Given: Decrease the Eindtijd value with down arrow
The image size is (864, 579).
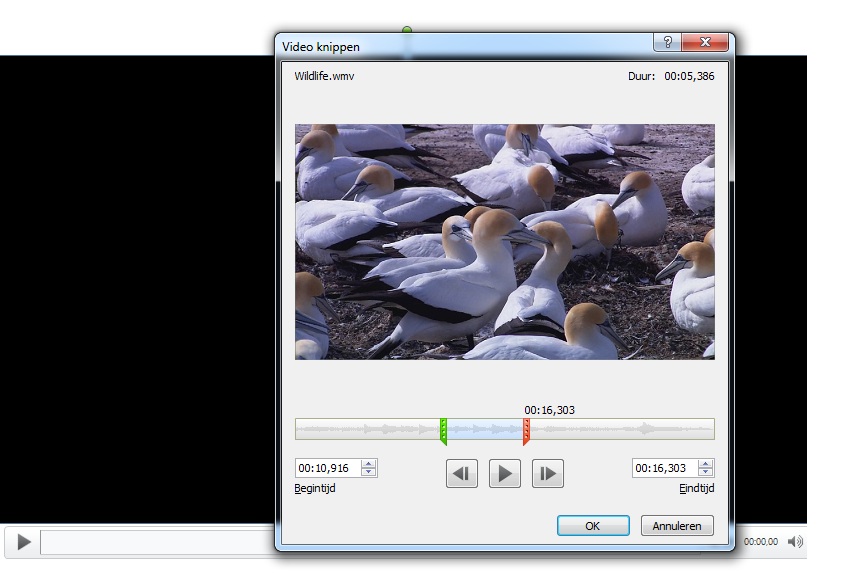Looking at the screenshot, I should click(x=705, y=472).
